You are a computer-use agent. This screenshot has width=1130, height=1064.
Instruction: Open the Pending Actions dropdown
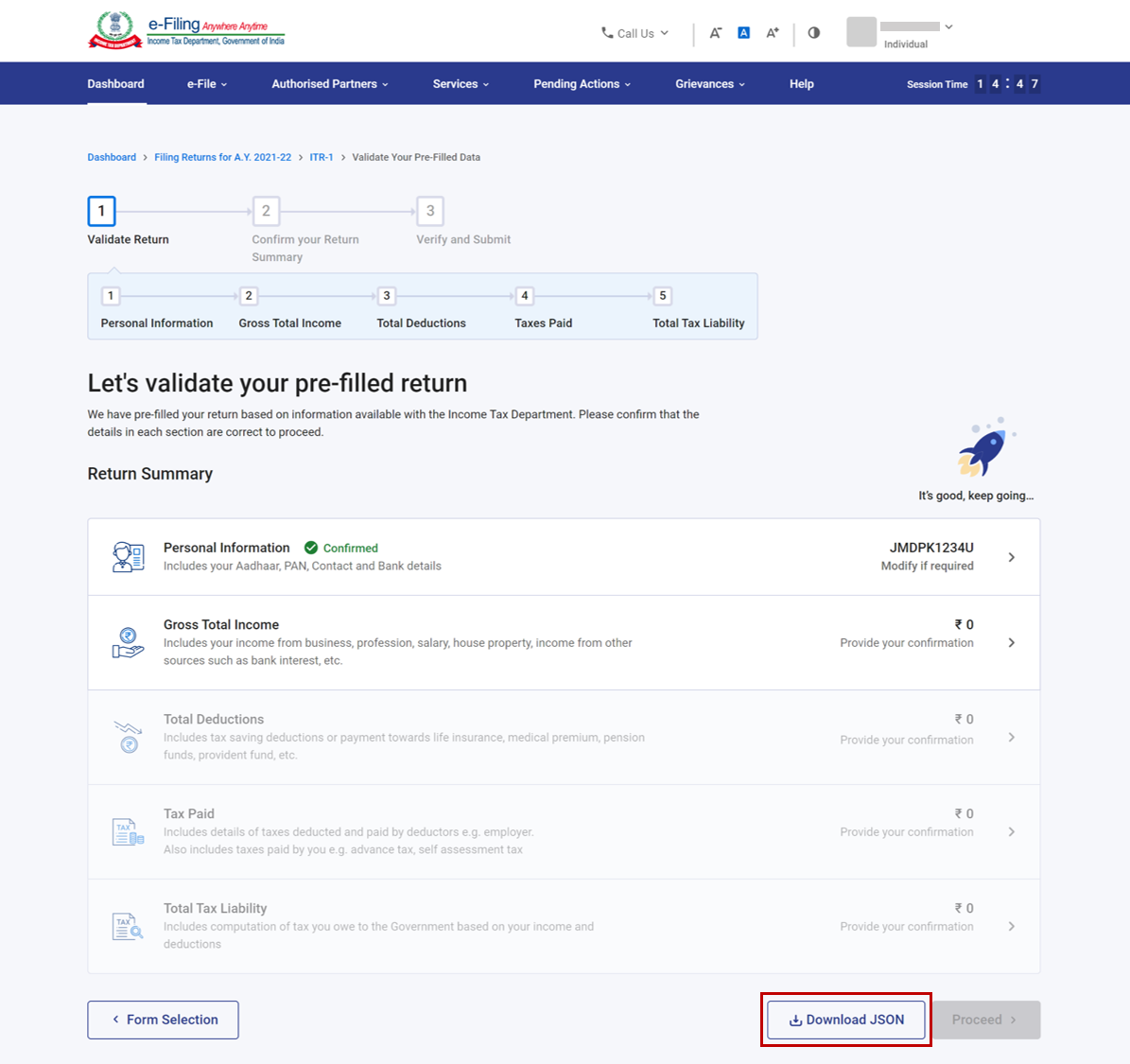582,84
